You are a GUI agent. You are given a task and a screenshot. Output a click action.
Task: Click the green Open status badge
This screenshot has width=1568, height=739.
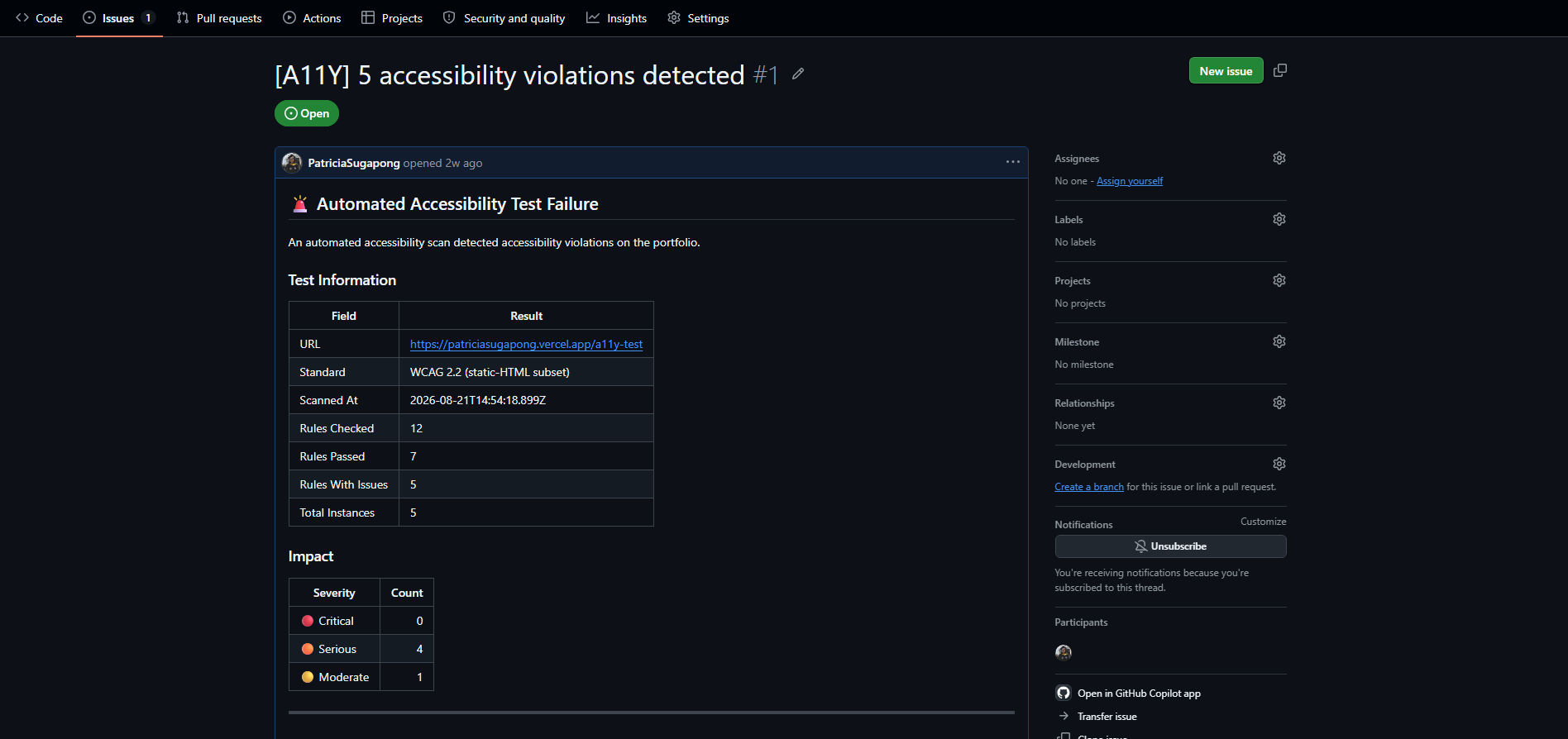coord(307,113)
